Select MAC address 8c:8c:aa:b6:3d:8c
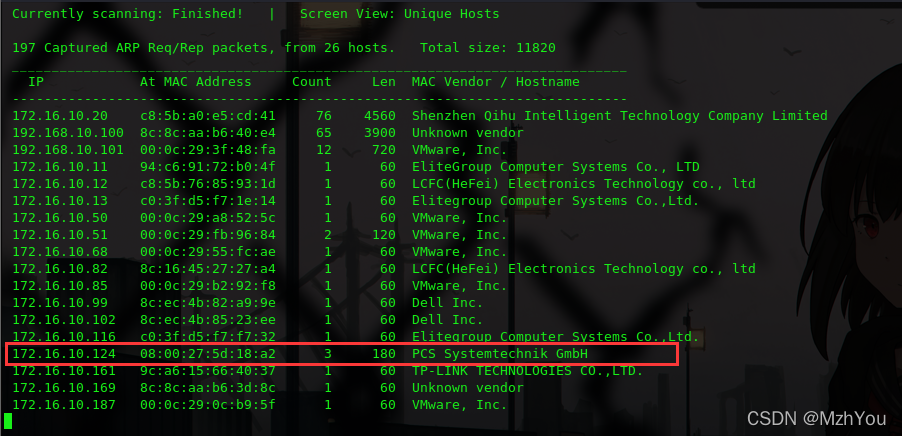This screenshot has height=436, width=902. pos(208,388)
